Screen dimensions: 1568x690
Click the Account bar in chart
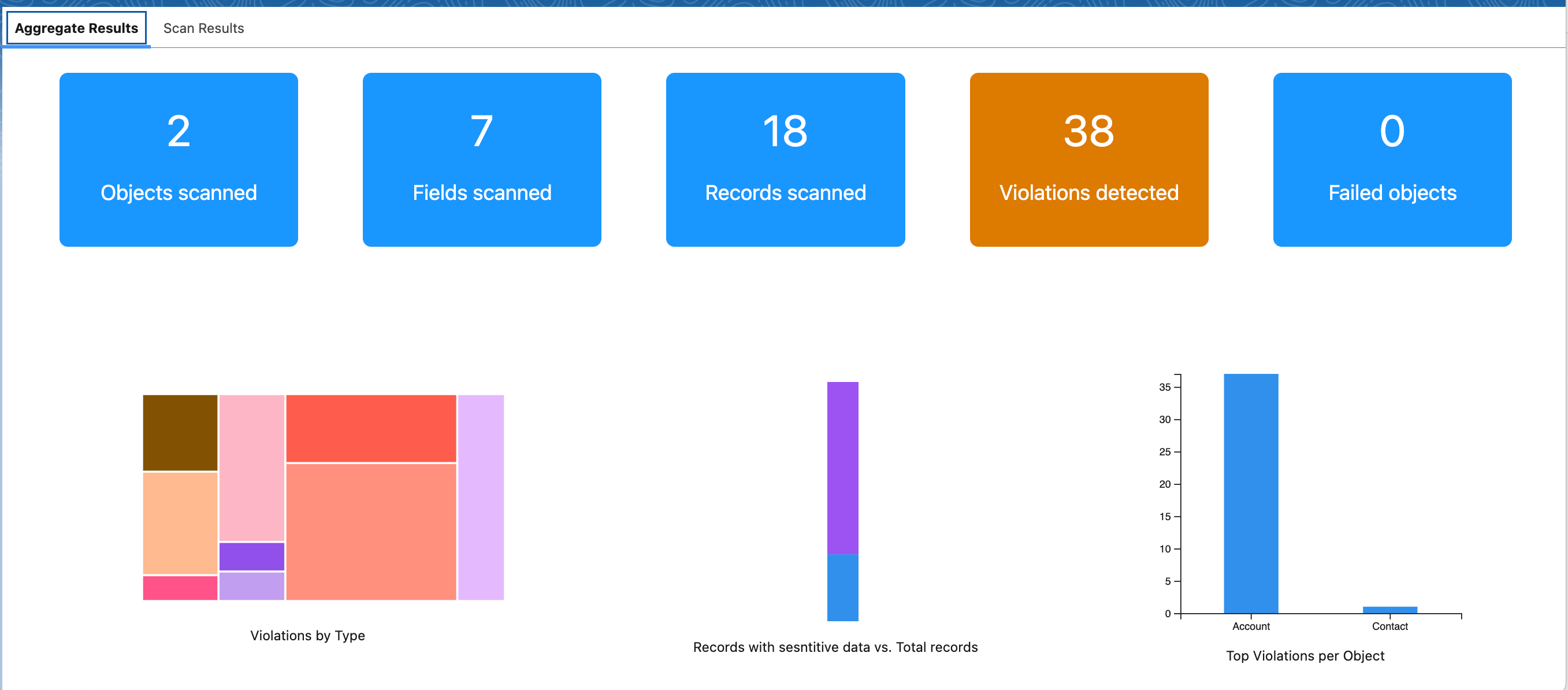(x=1250, y=494)
